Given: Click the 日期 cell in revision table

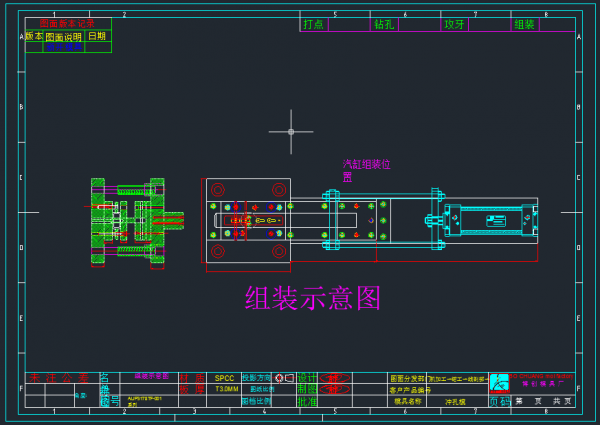Looking at the screenshot, I should coord(97,36).
